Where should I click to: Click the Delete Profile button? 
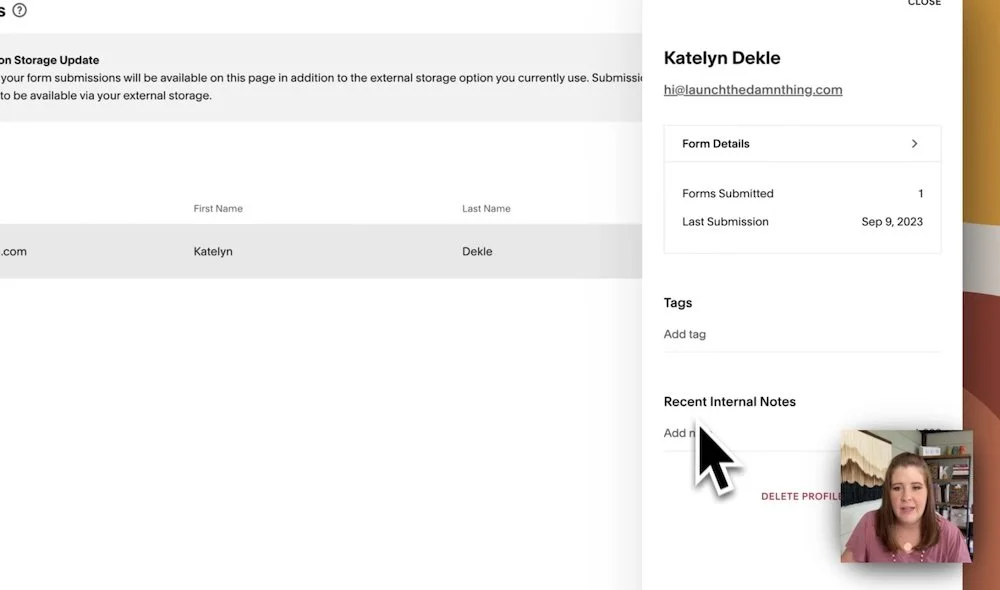coord(801,496)
